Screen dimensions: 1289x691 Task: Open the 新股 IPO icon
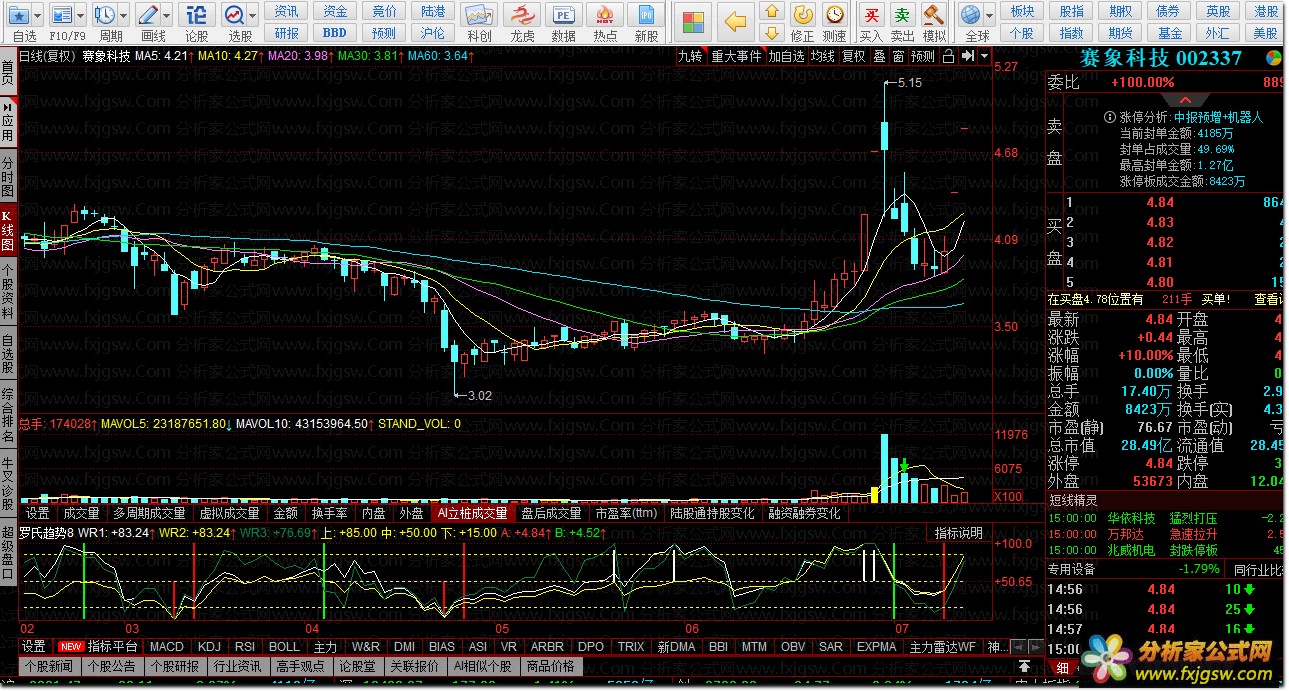pos(646,16)
